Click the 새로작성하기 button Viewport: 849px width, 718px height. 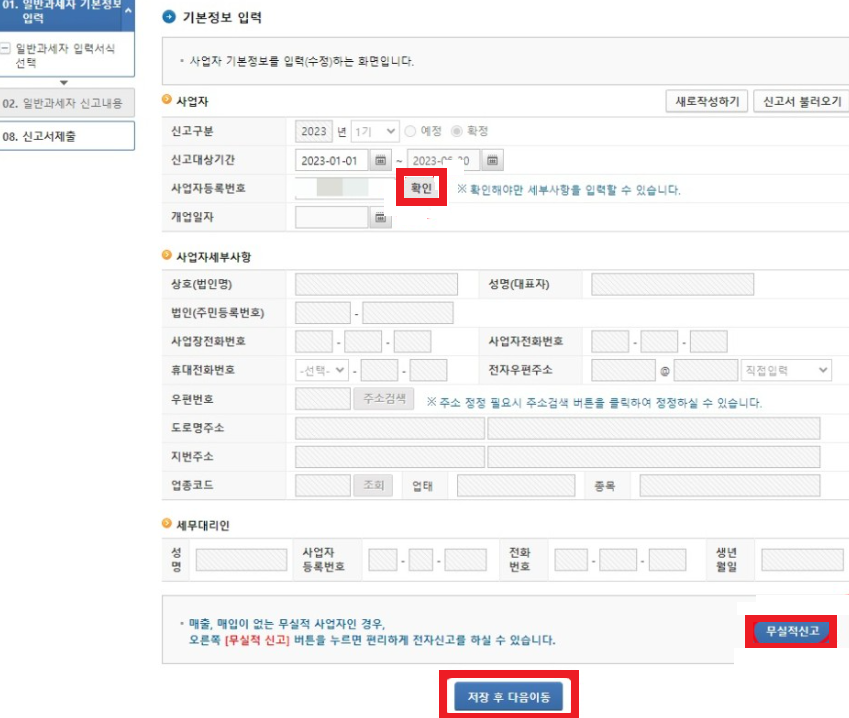pyautogui.click(x=705, y=103)
